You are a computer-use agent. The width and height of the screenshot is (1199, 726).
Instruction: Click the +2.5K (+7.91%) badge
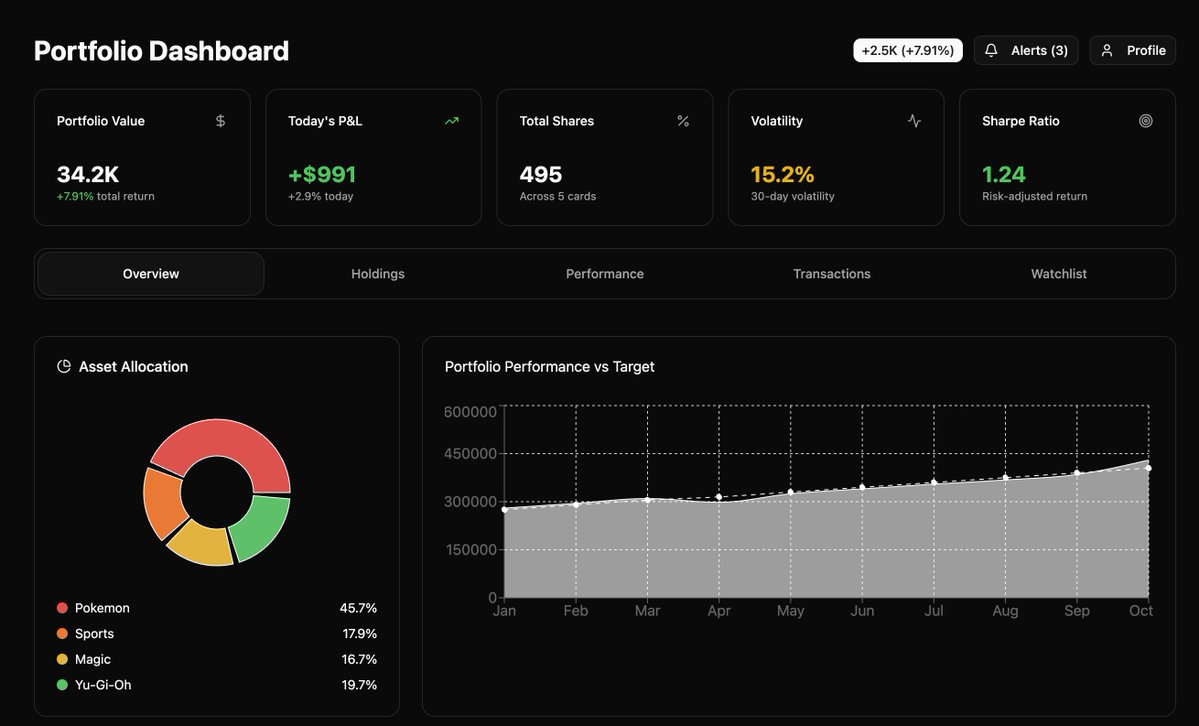pos(908,50)
